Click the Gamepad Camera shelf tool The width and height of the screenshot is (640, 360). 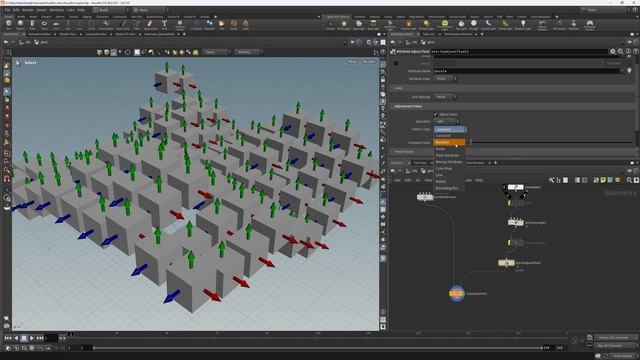tap(589, 24)
